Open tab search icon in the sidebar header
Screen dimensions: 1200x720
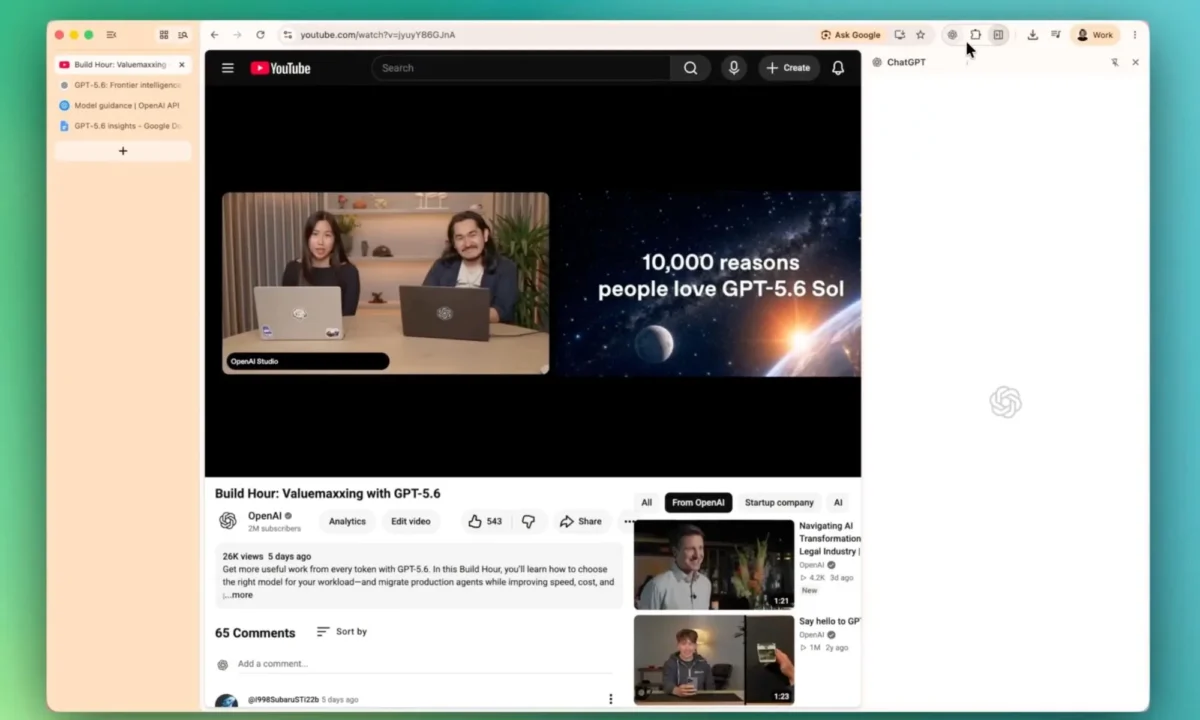point(183,35)
